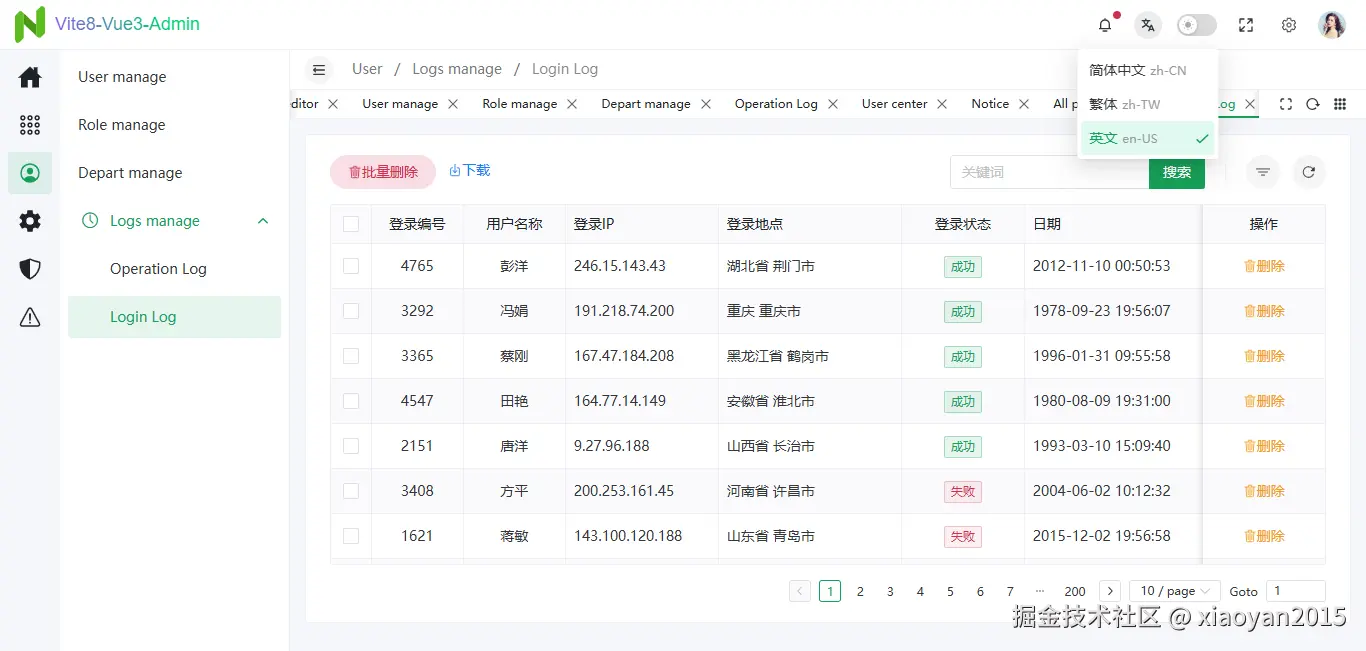Select Login Log menu item
This screenshot has width=1366, height=651.
[175, 317]
